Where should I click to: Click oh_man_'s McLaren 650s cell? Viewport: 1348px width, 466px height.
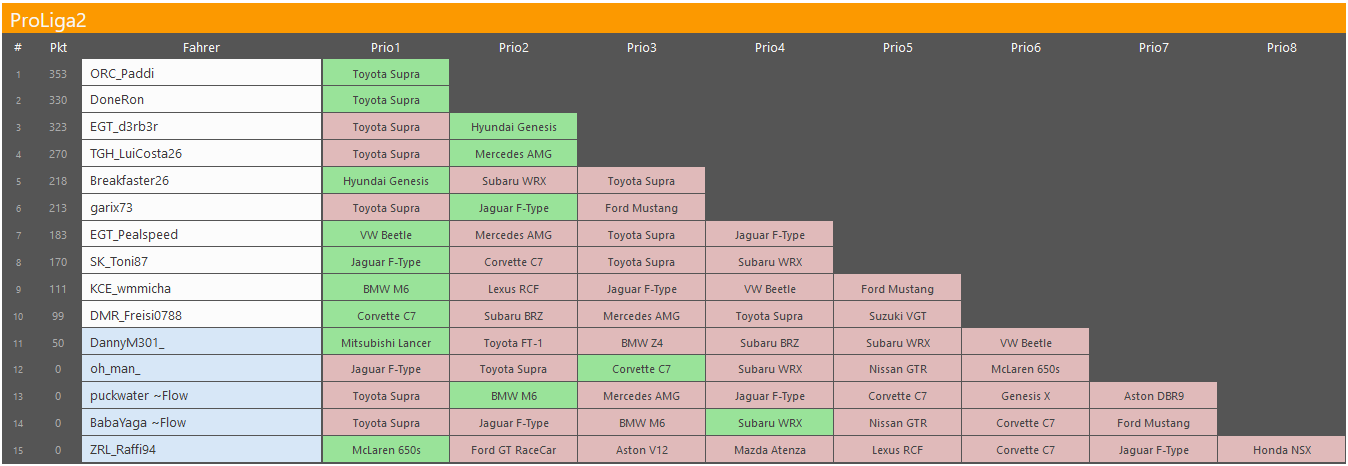coord(1025,369)
